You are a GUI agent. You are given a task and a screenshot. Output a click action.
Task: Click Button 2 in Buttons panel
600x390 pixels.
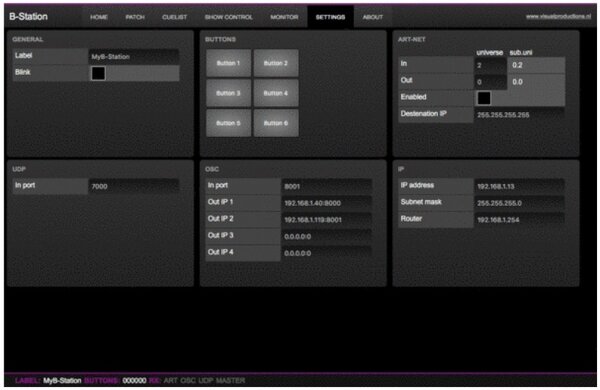pyautogui.click(x=276, y=63)
